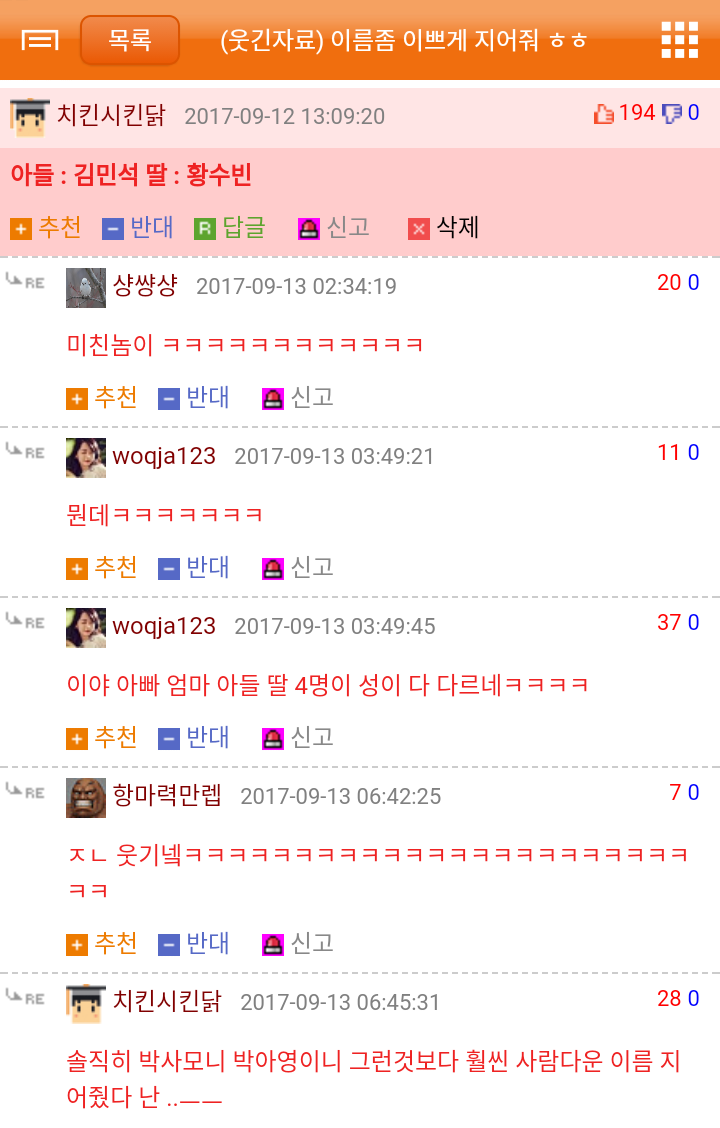Click 반대 under 뭔데ㅋㅋㅋ reply
Screen dimensions: 720x1128
(x=193, y=568)
